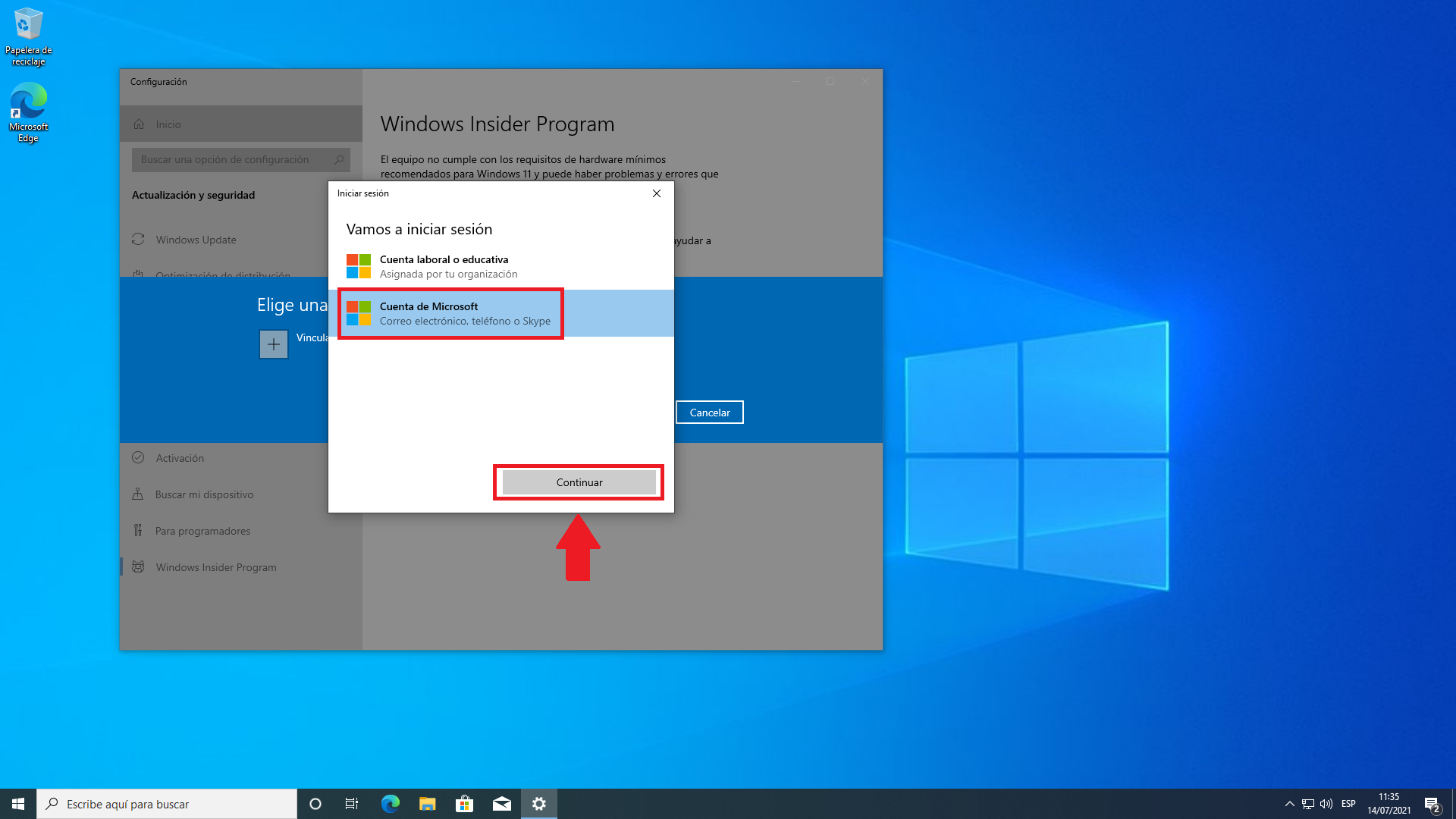Open the Mail app from the taskbar
Image resolution: width=1456 pixels, height=819 pixels.
tap(502, 804)
